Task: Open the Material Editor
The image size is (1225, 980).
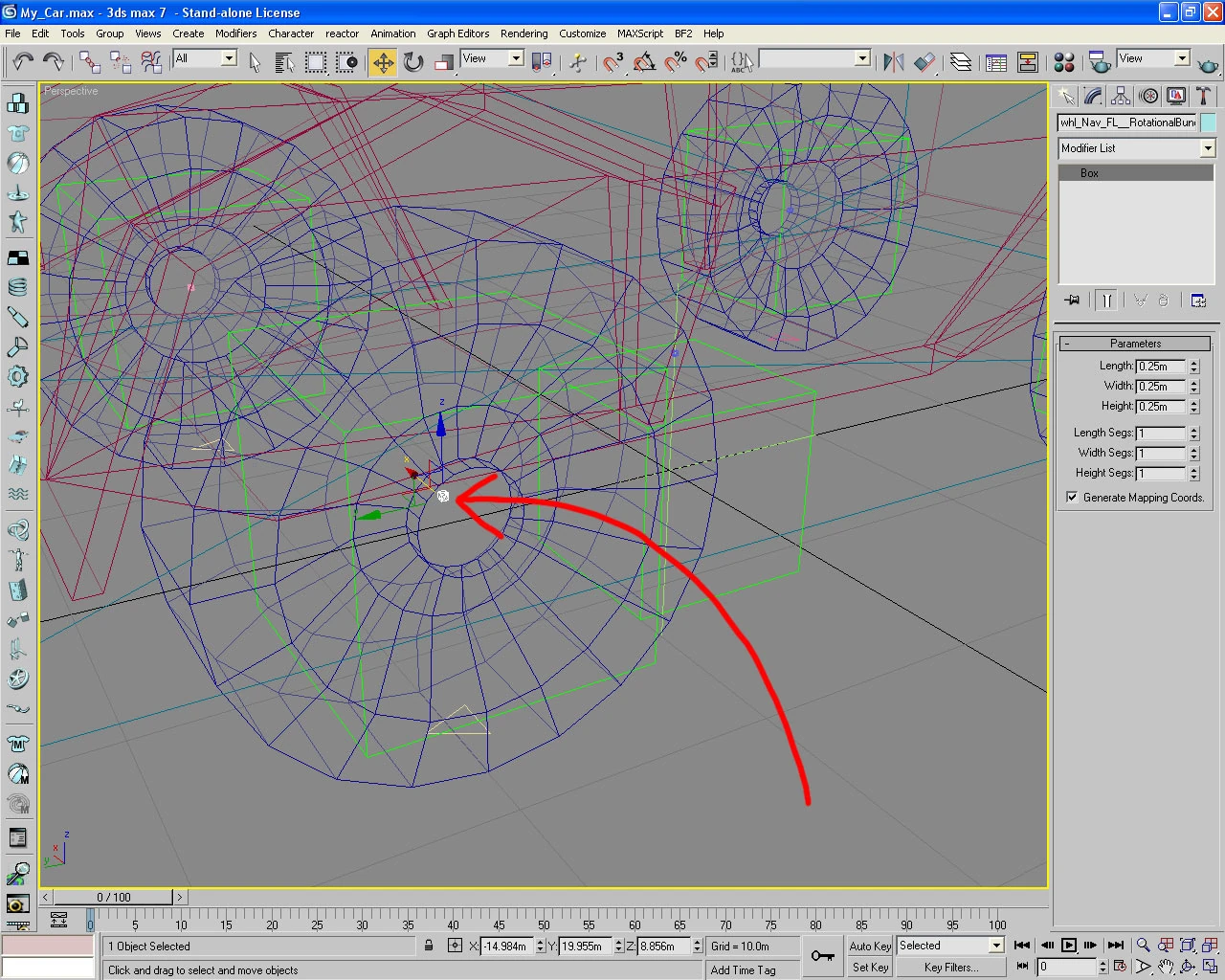Action: 1063,63
